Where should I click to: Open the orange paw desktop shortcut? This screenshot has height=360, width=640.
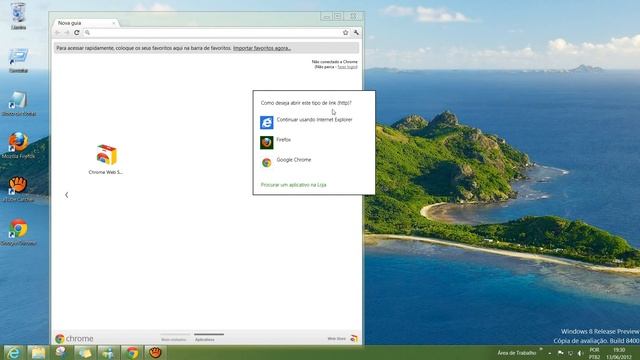point(18,189)
